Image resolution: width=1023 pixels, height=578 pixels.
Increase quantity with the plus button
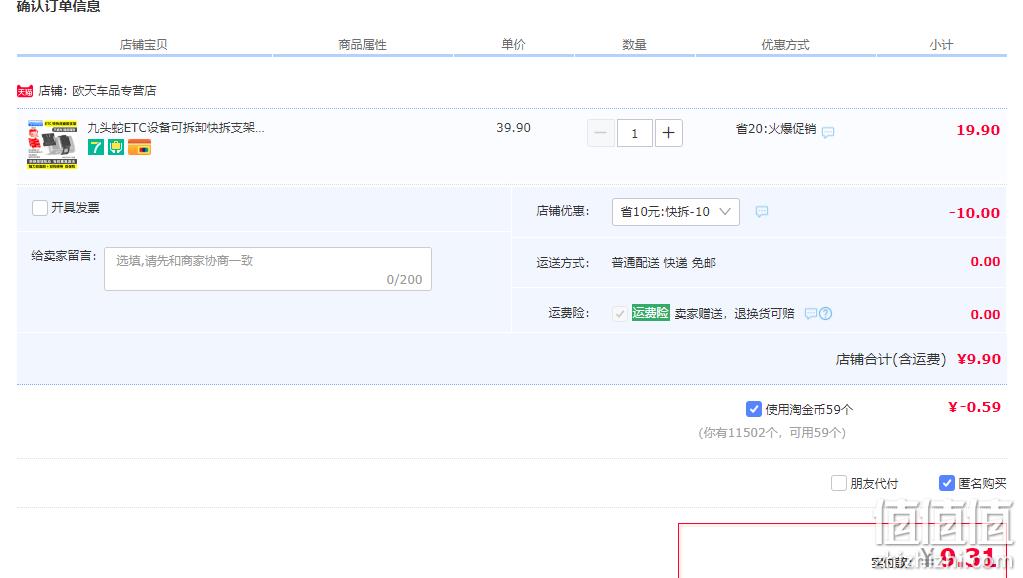point(669,133)
